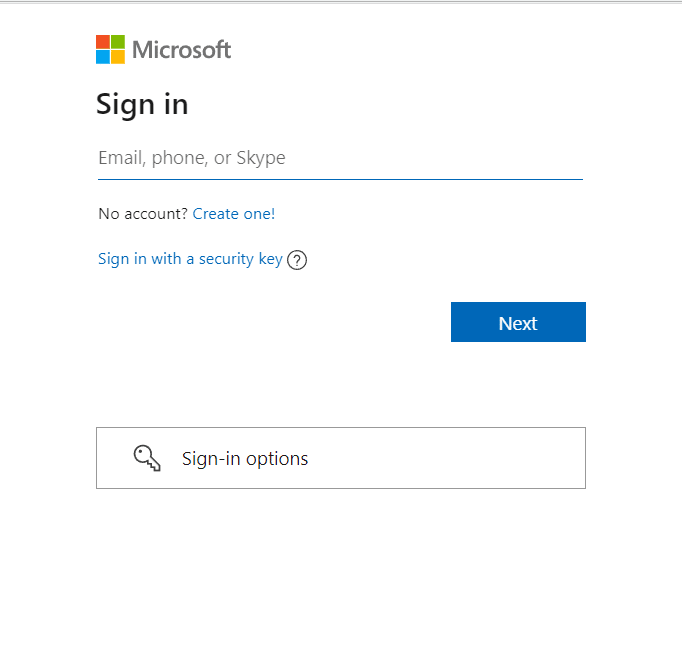Click the red square of Microsoft logo

pos(103,42)
